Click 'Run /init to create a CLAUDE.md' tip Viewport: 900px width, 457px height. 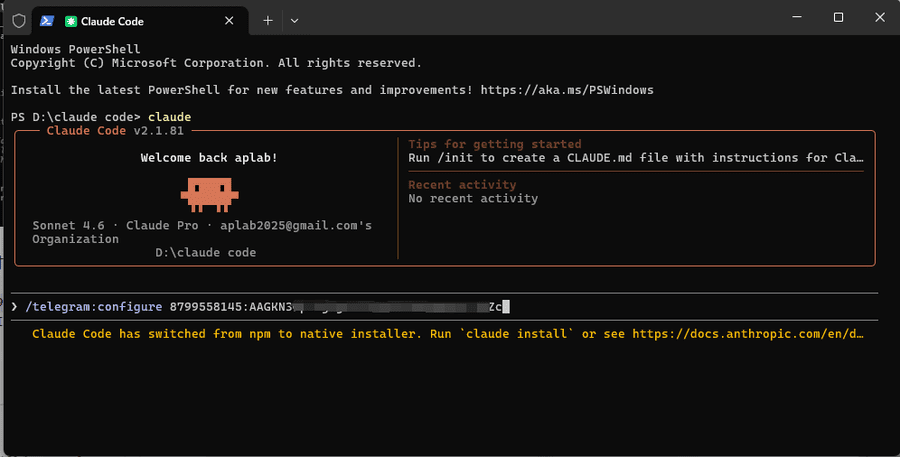[635, 158]
